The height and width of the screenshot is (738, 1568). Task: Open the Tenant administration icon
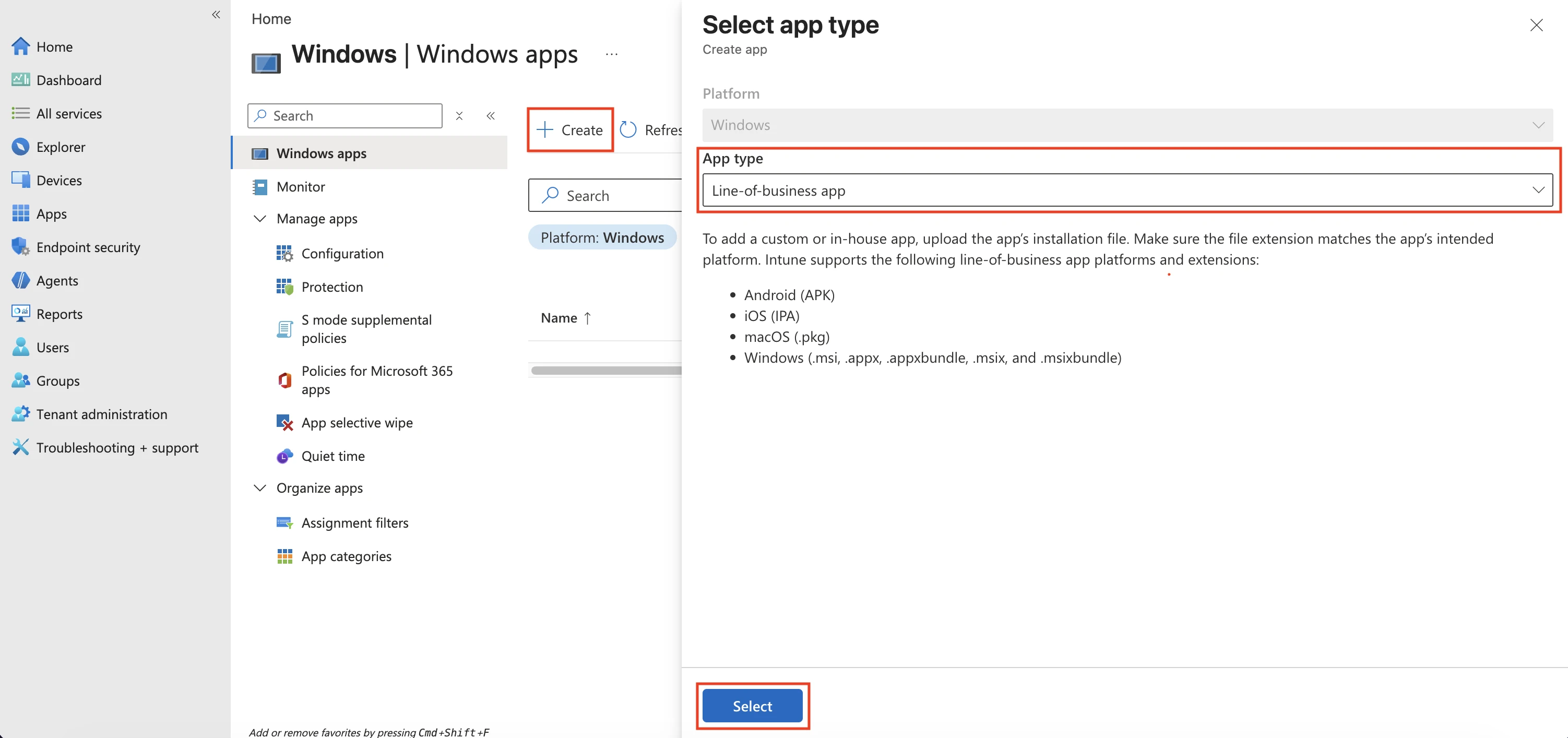(21, 414)
